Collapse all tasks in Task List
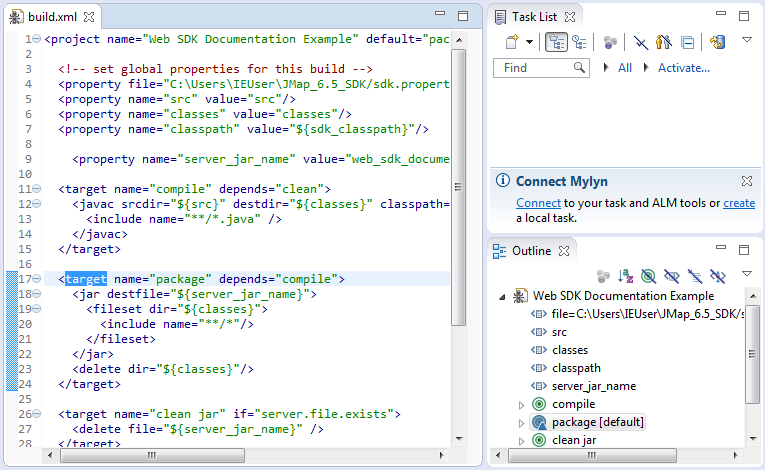Screen dimensions: 765x470 (687, 42)
